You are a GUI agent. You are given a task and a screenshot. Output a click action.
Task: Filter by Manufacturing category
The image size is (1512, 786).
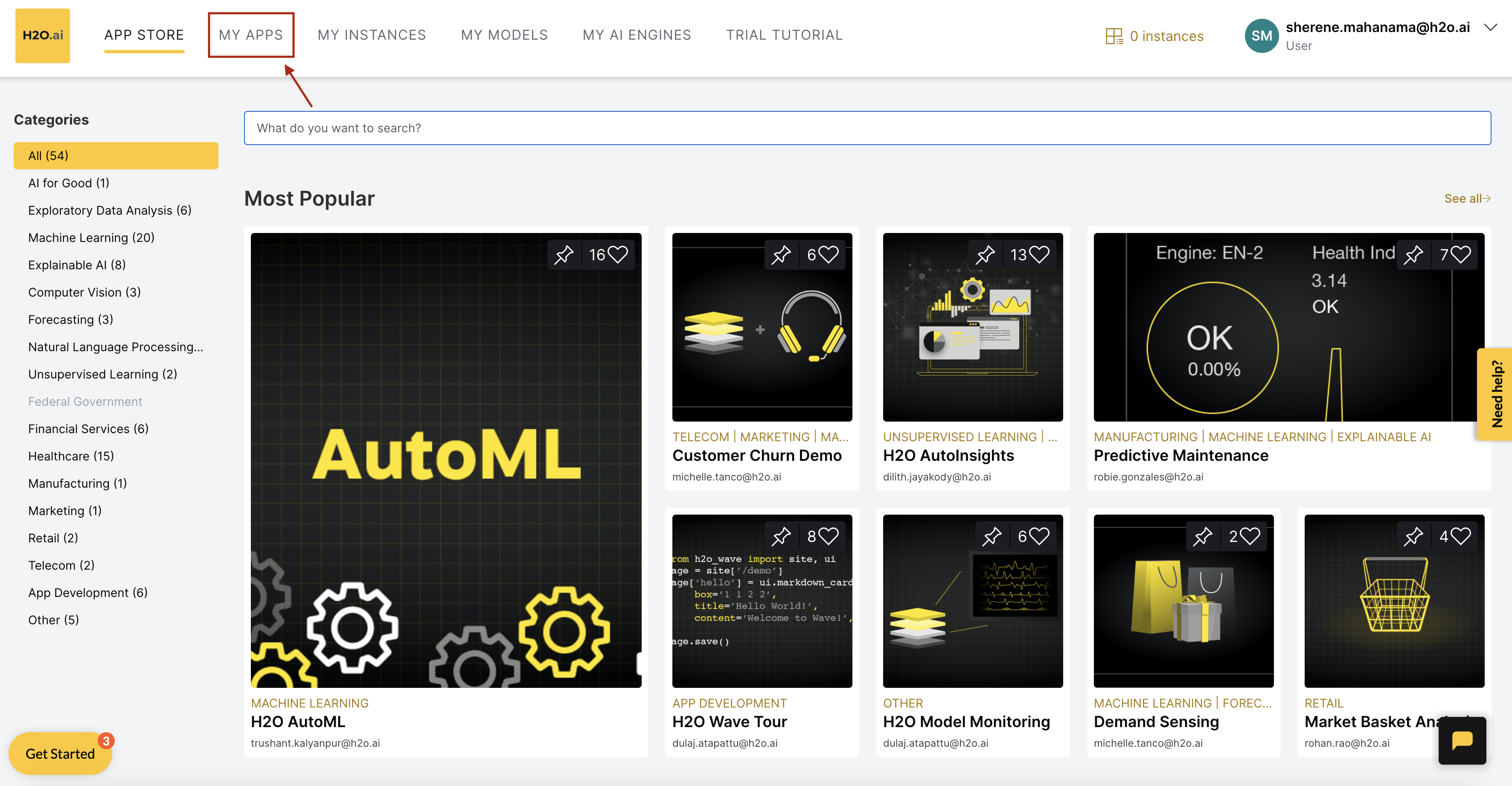point(78,483)
